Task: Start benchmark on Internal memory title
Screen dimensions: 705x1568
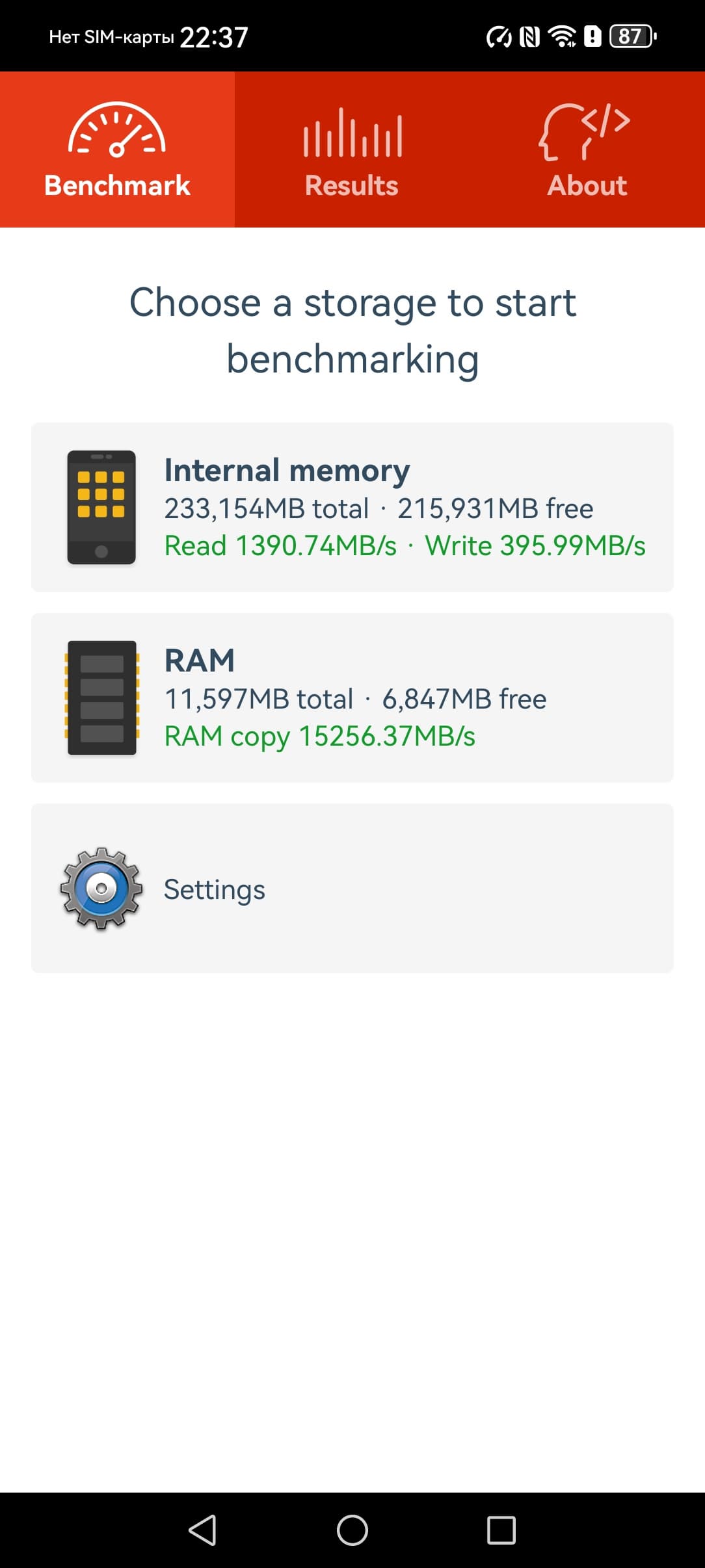Action: click(x=287, y=470)
